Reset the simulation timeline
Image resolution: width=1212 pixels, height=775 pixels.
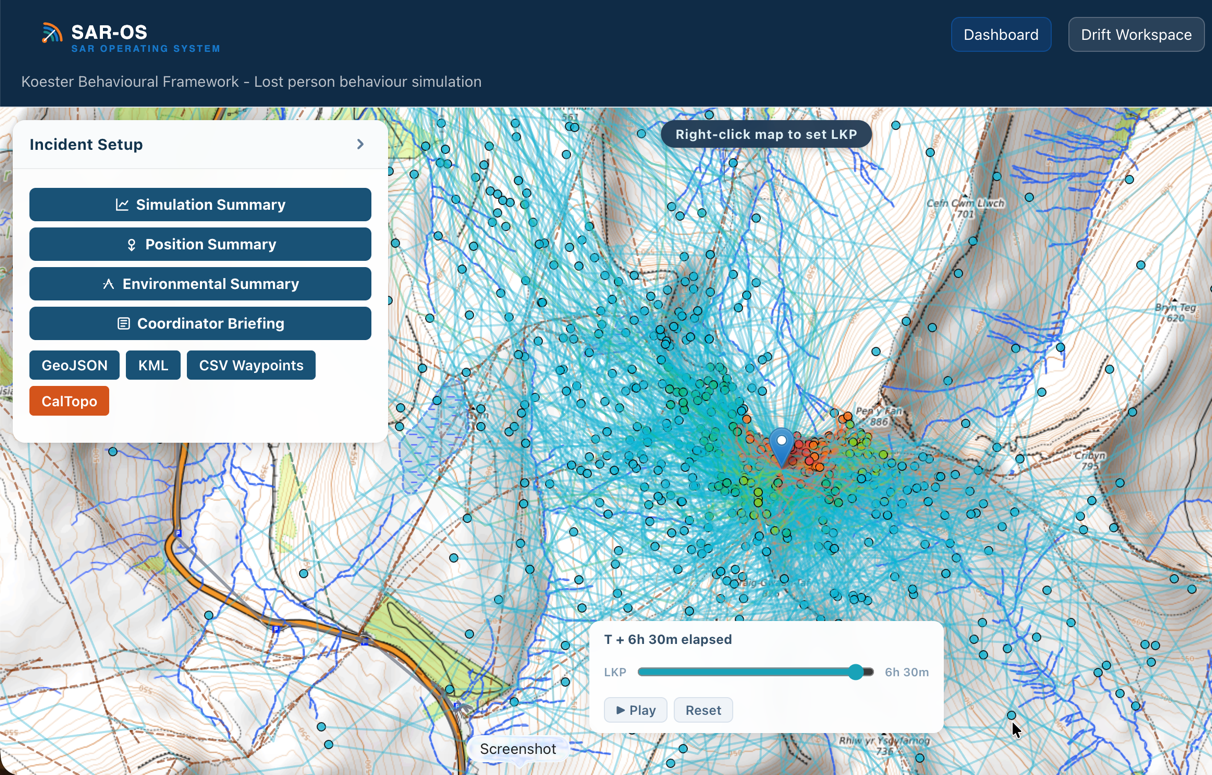point(703,710)
